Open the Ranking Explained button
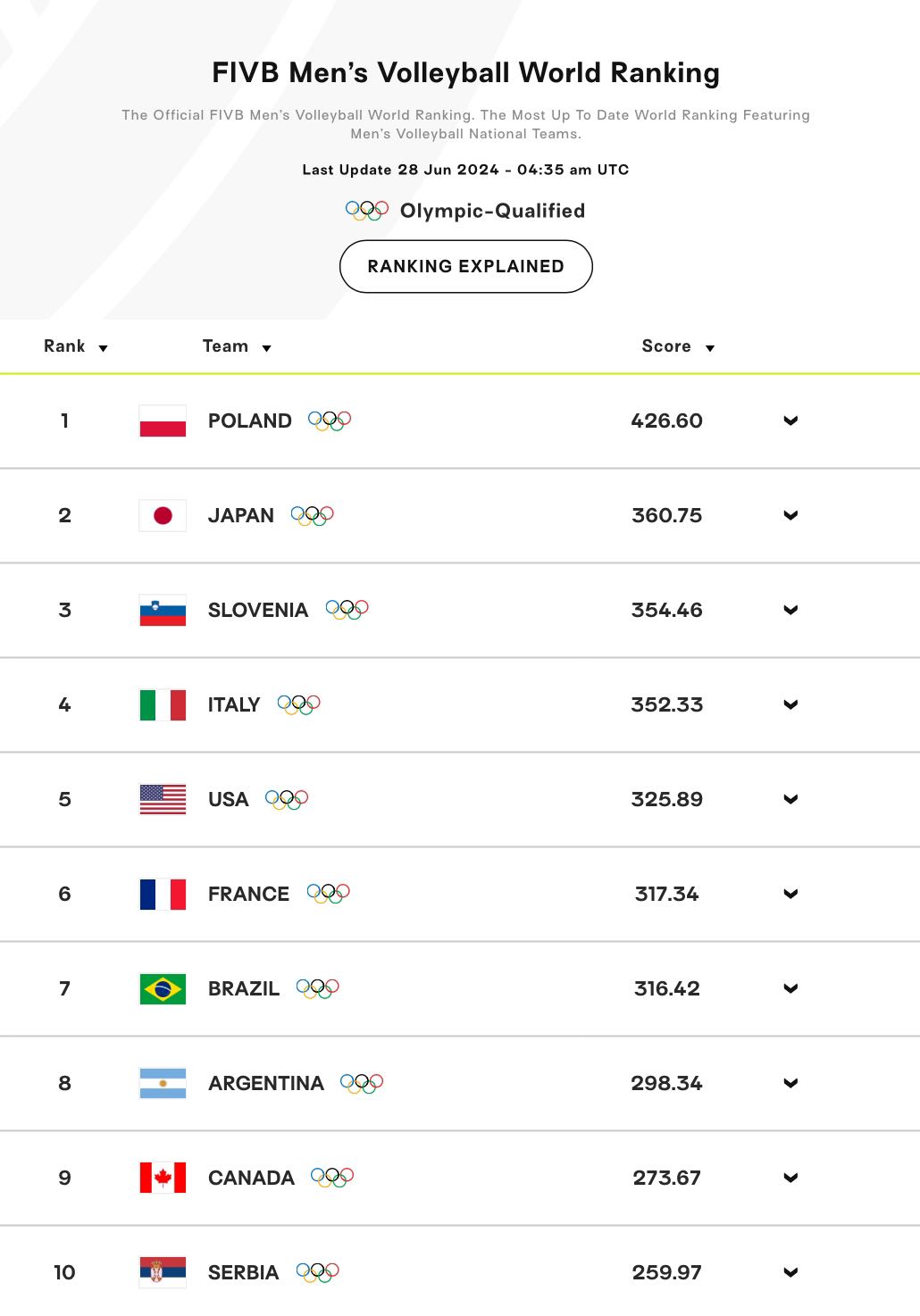Screen dimensions: 920x1316 pyautogui.click(x=466, y=266)
